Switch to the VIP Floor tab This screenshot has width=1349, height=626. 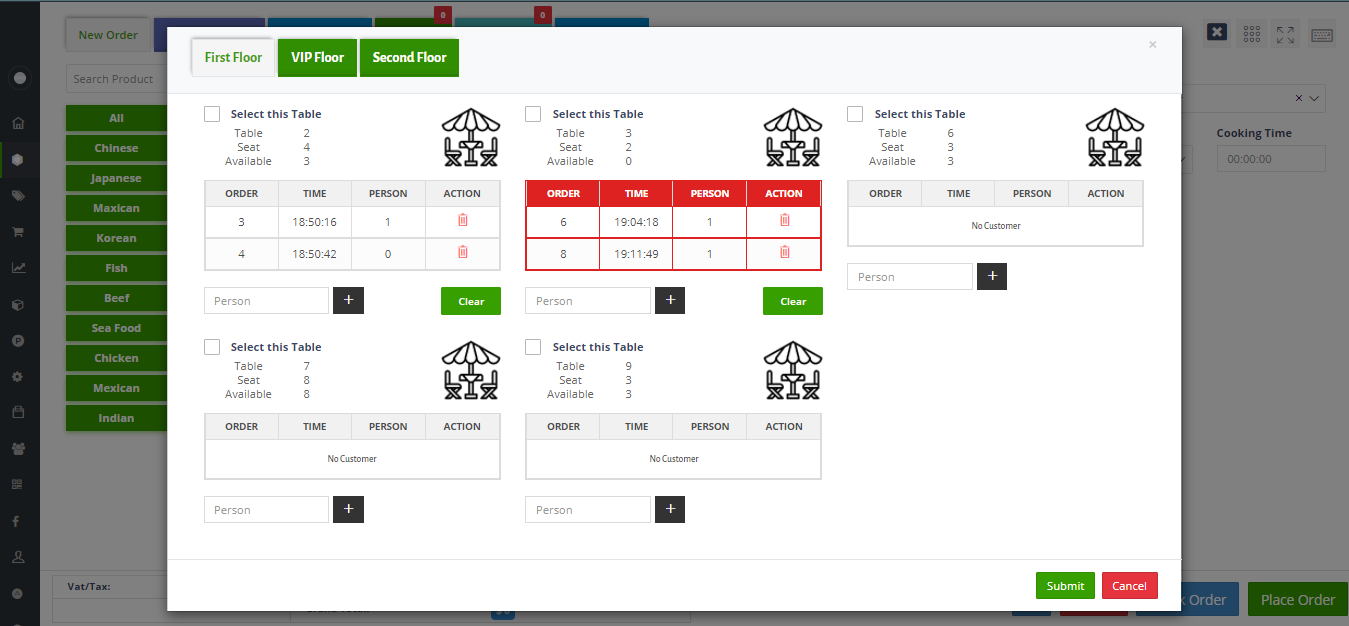(317, 58)
